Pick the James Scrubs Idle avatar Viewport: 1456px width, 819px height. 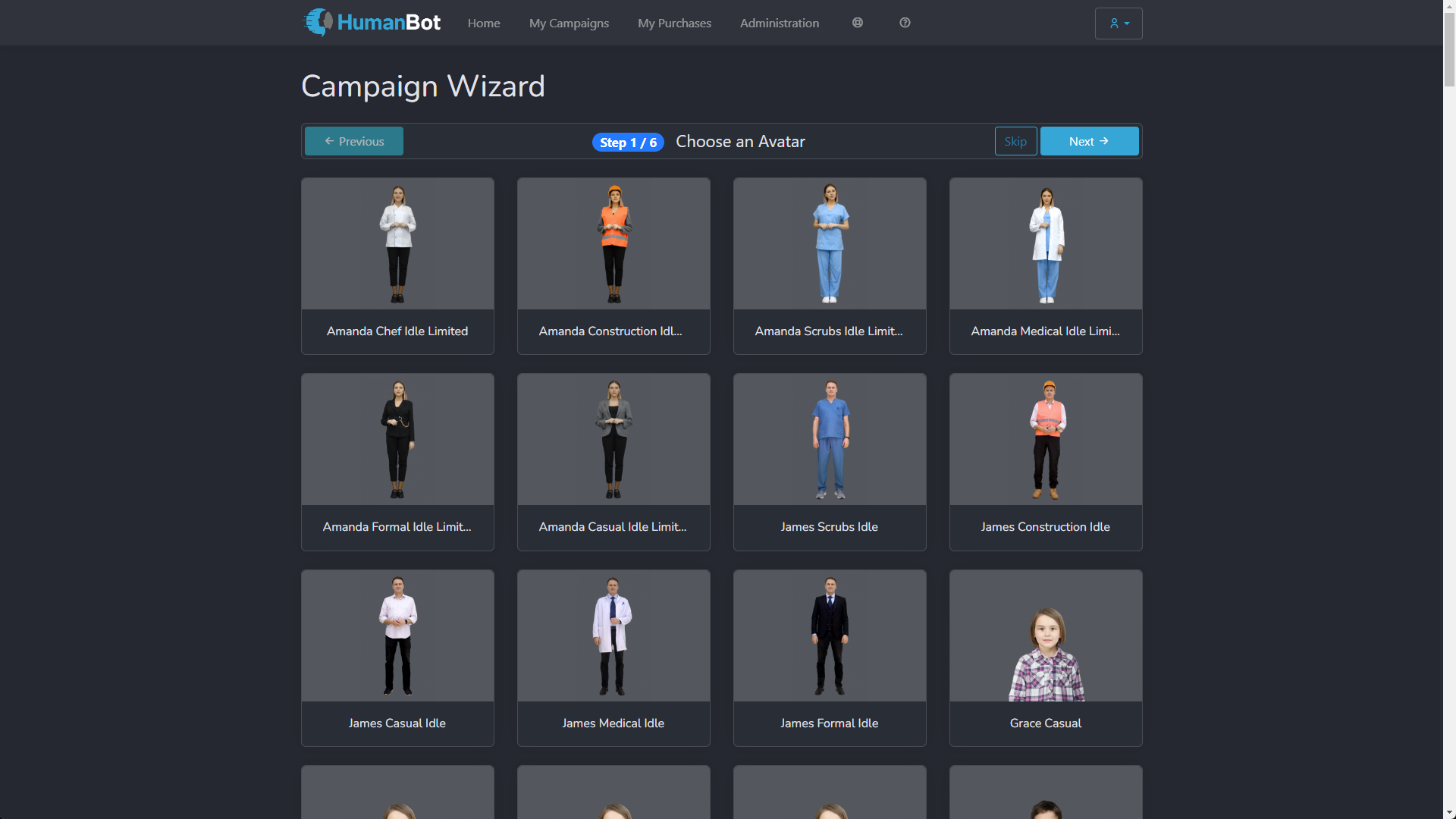click(x=829, y=462)
